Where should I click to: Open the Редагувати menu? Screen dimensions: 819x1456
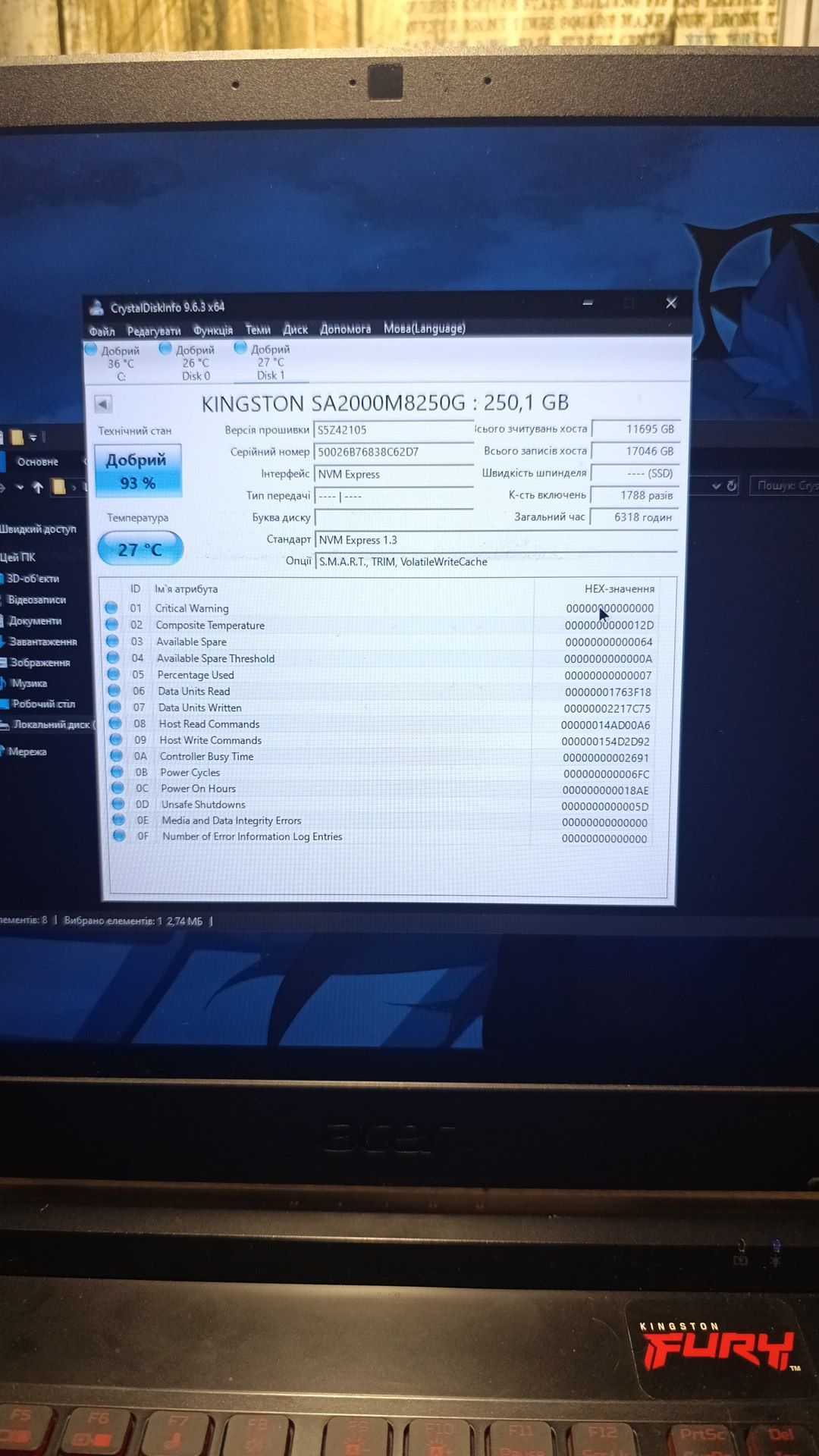click(154, 331)
